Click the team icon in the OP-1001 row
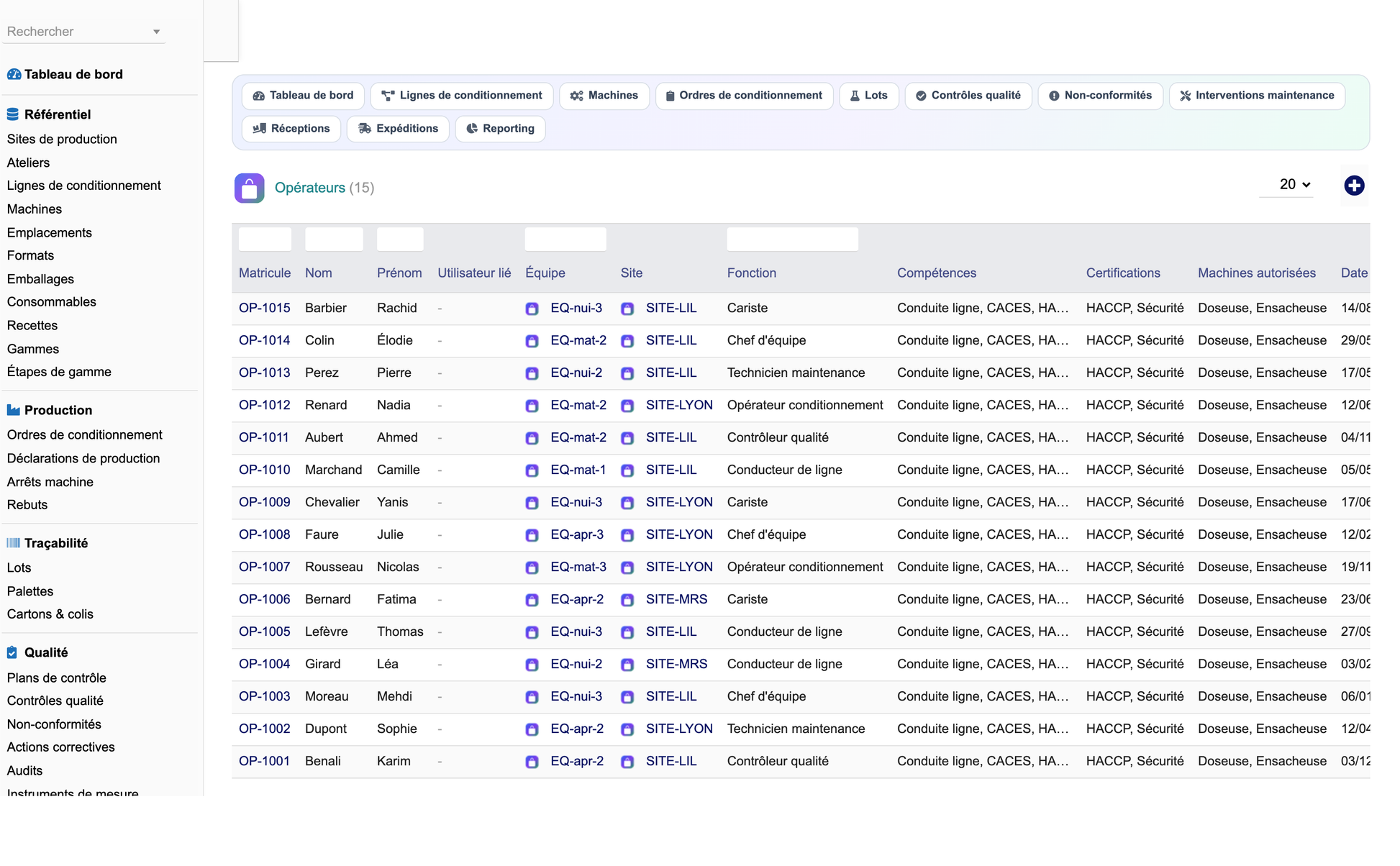Viewport: 1400px width, 866px height. 532,762
